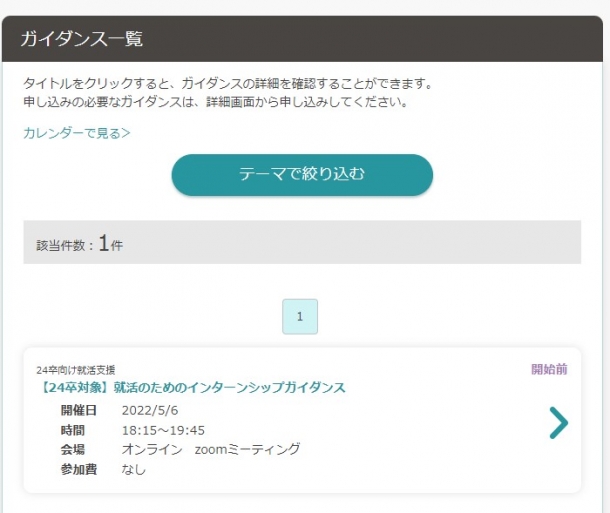Click the ガイダンス一覧 header title

pyautogui.click(x=82, y=39)
